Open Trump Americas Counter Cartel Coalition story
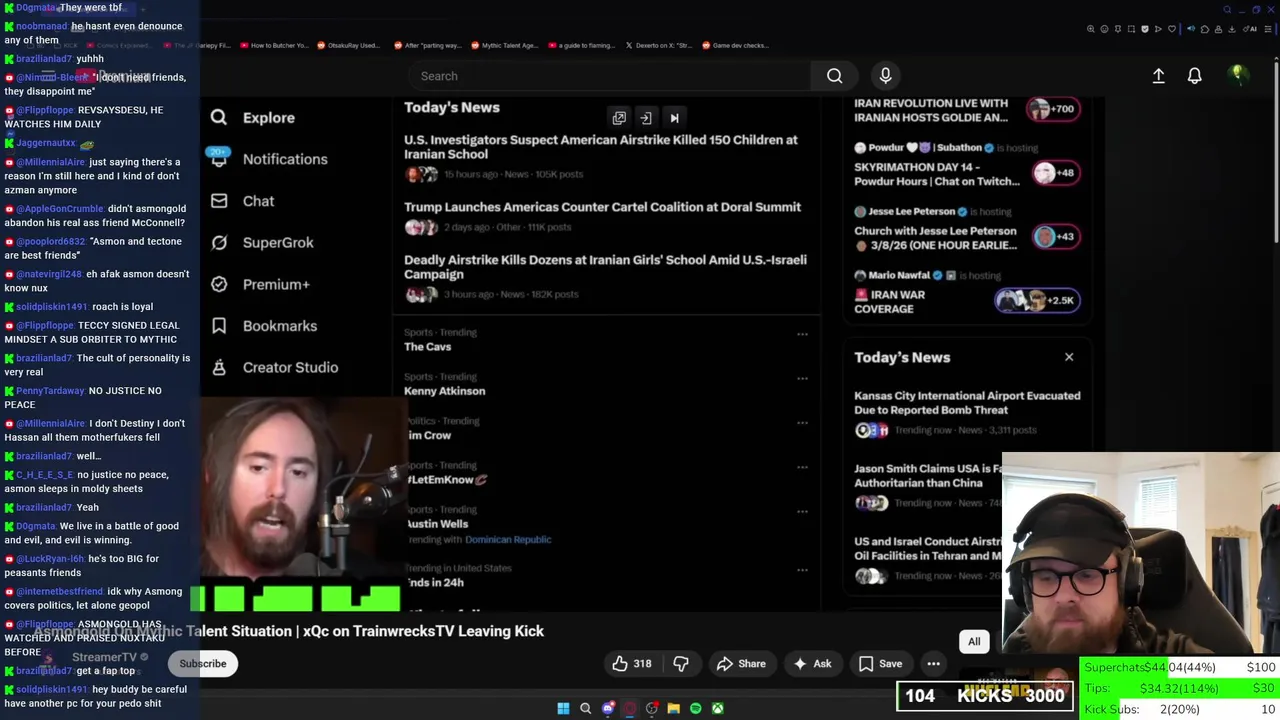Viewport: 1280px width, 720px height. click(602, 207)
